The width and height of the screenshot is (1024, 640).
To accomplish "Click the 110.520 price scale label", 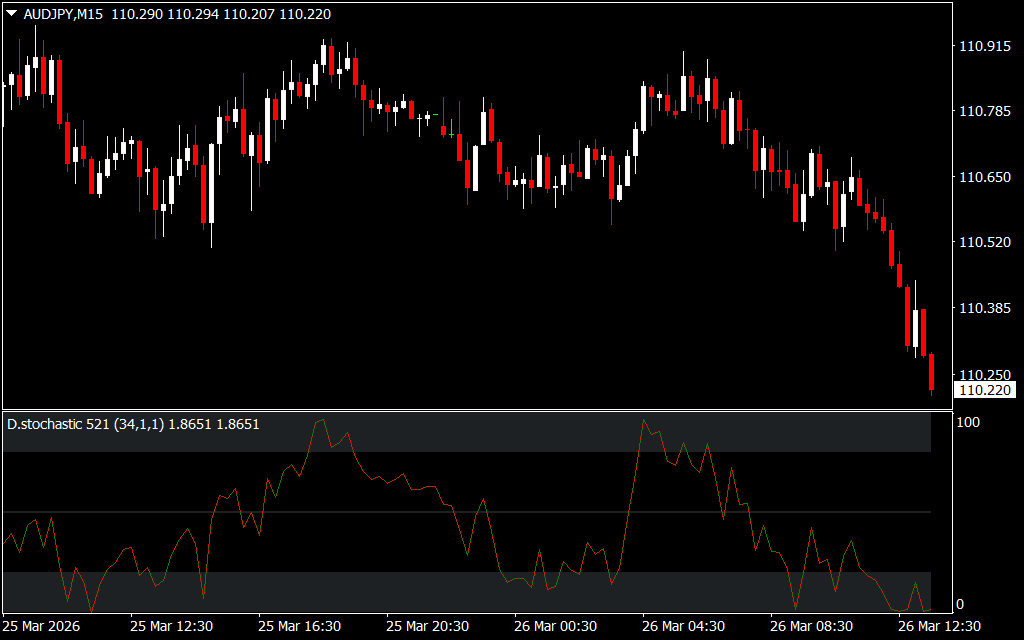I will click(x=984, y=243).
